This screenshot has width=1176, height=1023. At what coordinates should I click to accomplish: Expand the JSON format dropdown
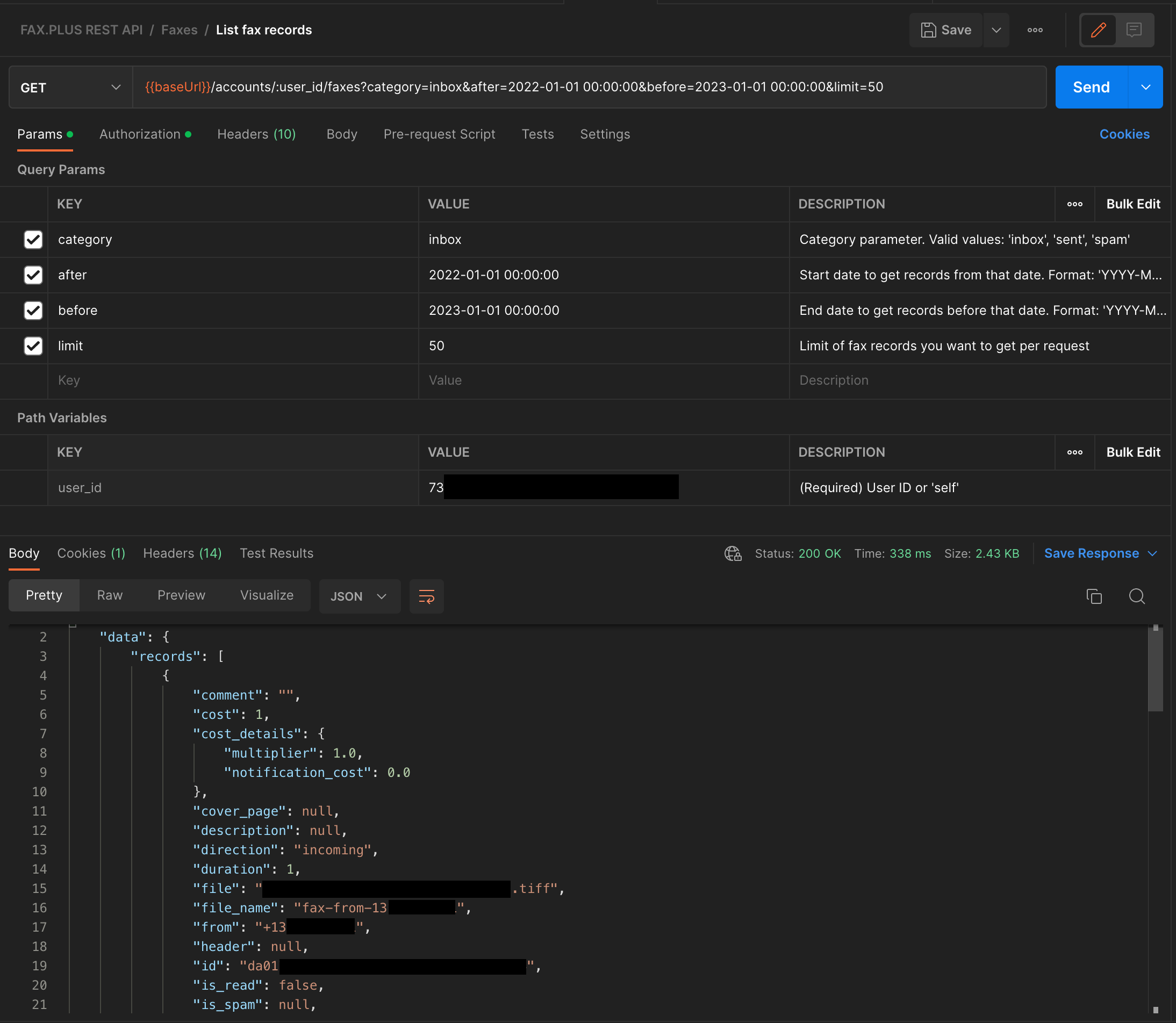(x=359, y=596)
